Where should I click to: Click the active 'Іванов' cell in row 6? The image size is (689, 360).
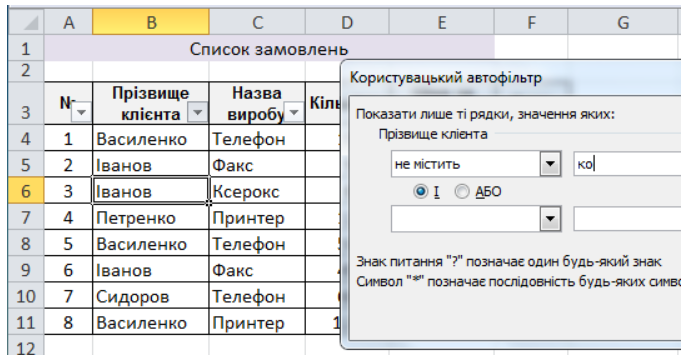pyautogui.click(x=151, y=191)
